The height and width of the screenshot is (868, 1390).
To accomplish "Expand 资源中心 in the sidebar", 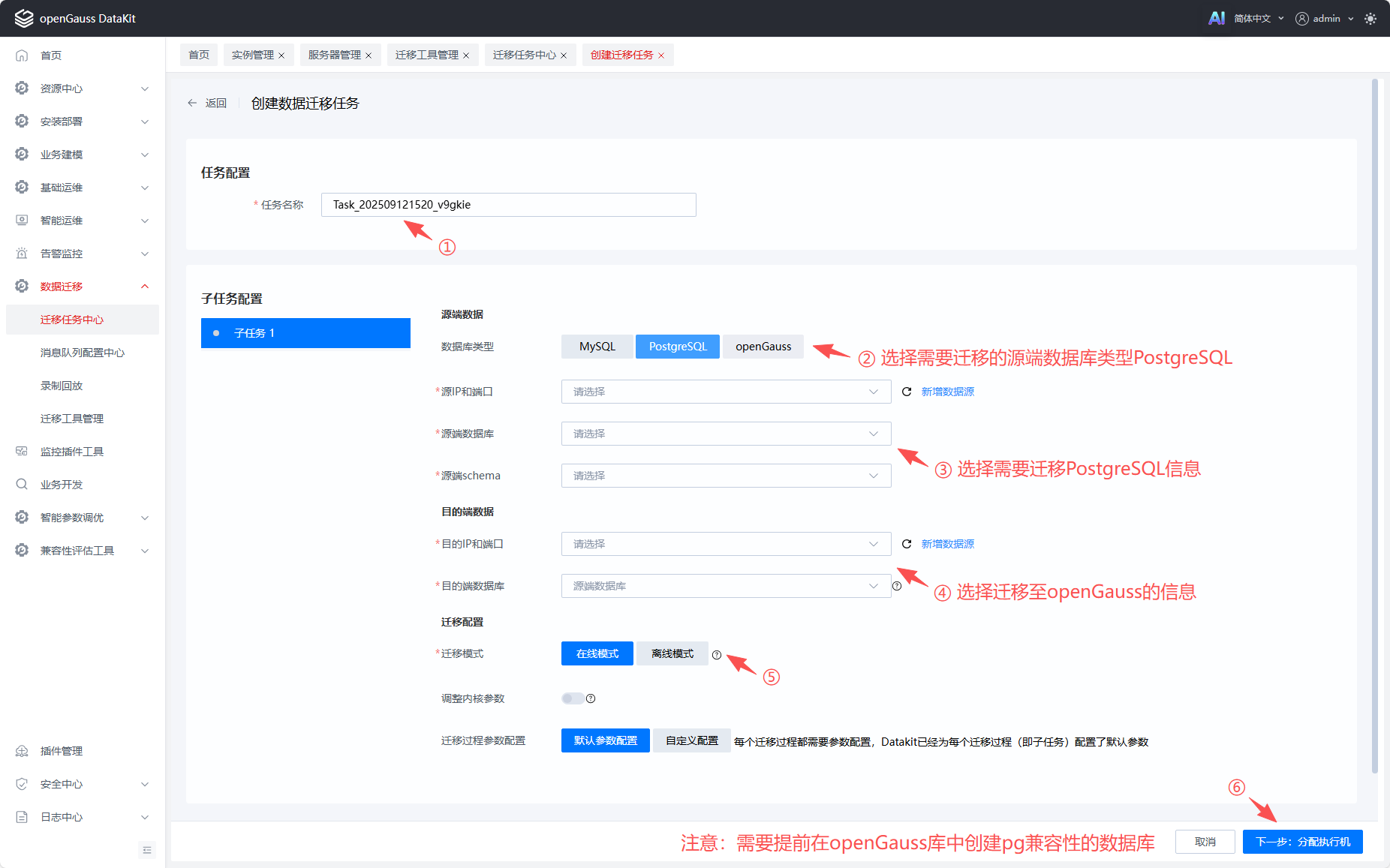I will click(x=83, y=89).
